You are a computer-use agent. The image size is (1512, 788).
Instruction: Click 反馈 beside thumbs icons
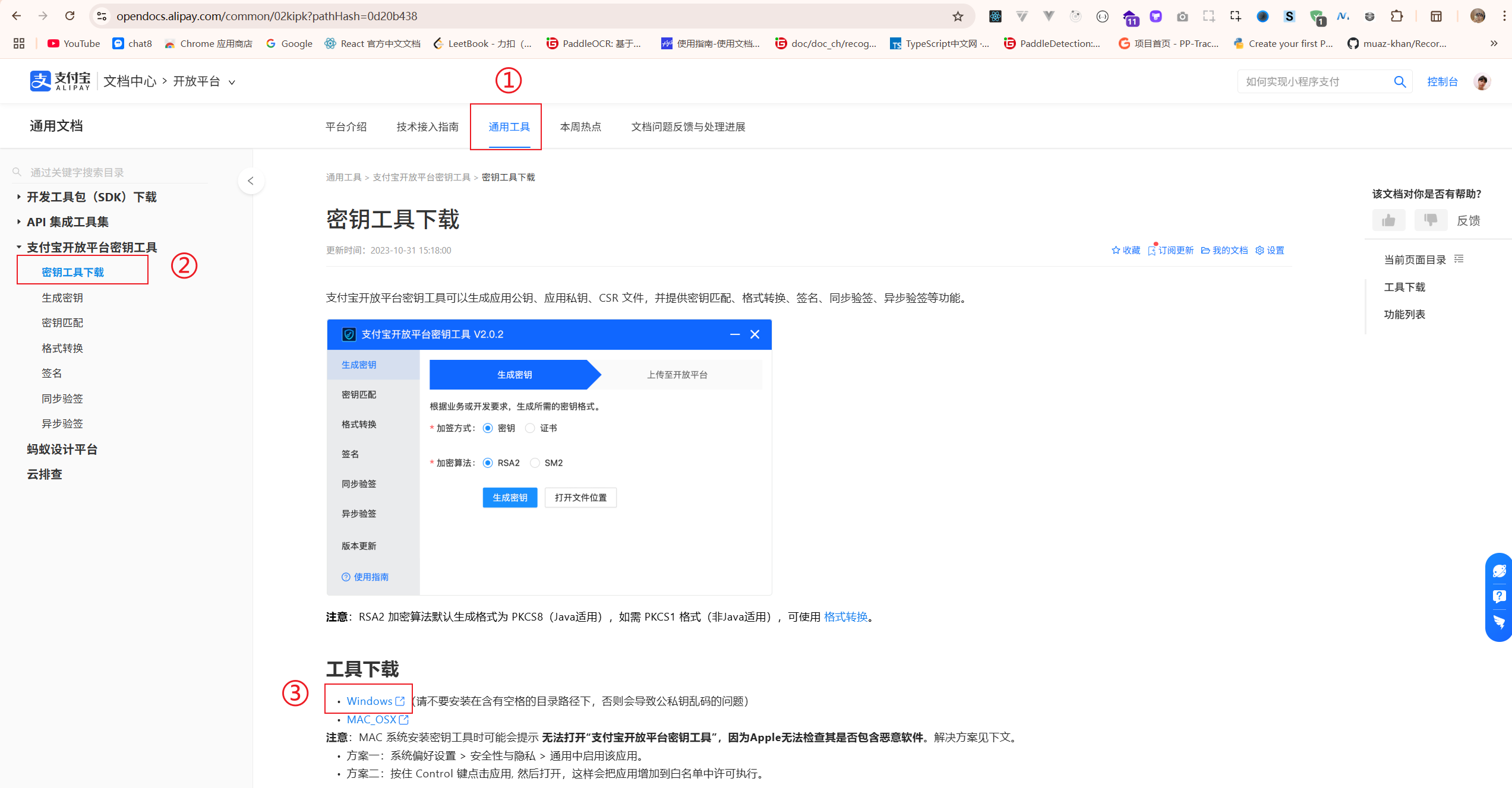coord(1468,220)
